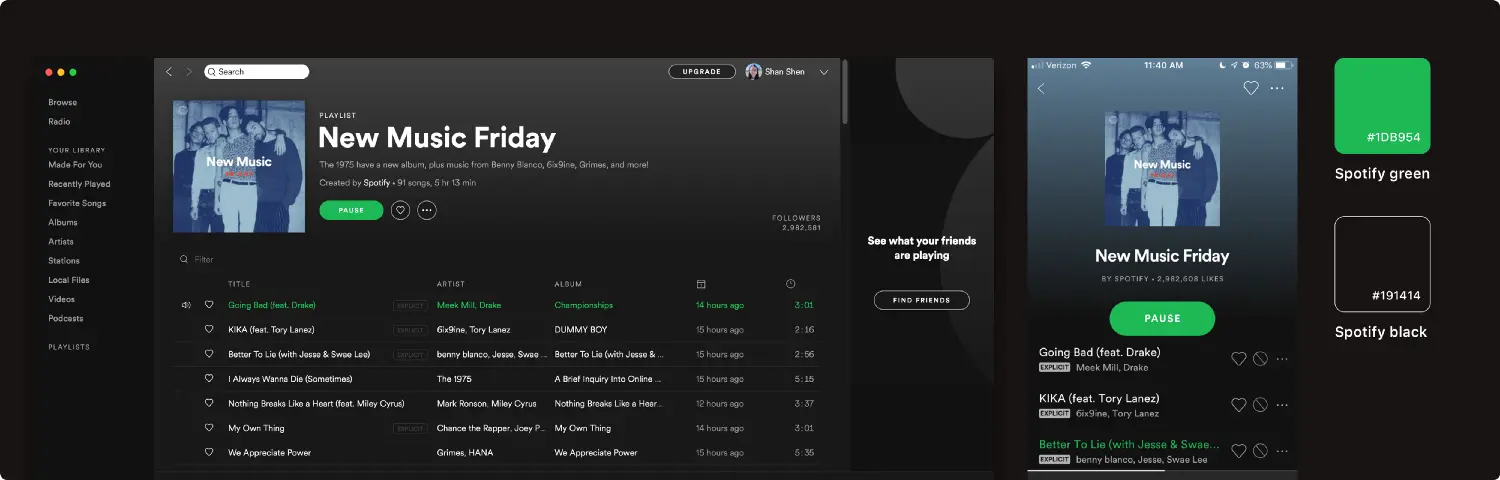The width and height of the screenshot is (1500, 480).
Task: Open Shan Shen profile avatar
Action: 754,72
